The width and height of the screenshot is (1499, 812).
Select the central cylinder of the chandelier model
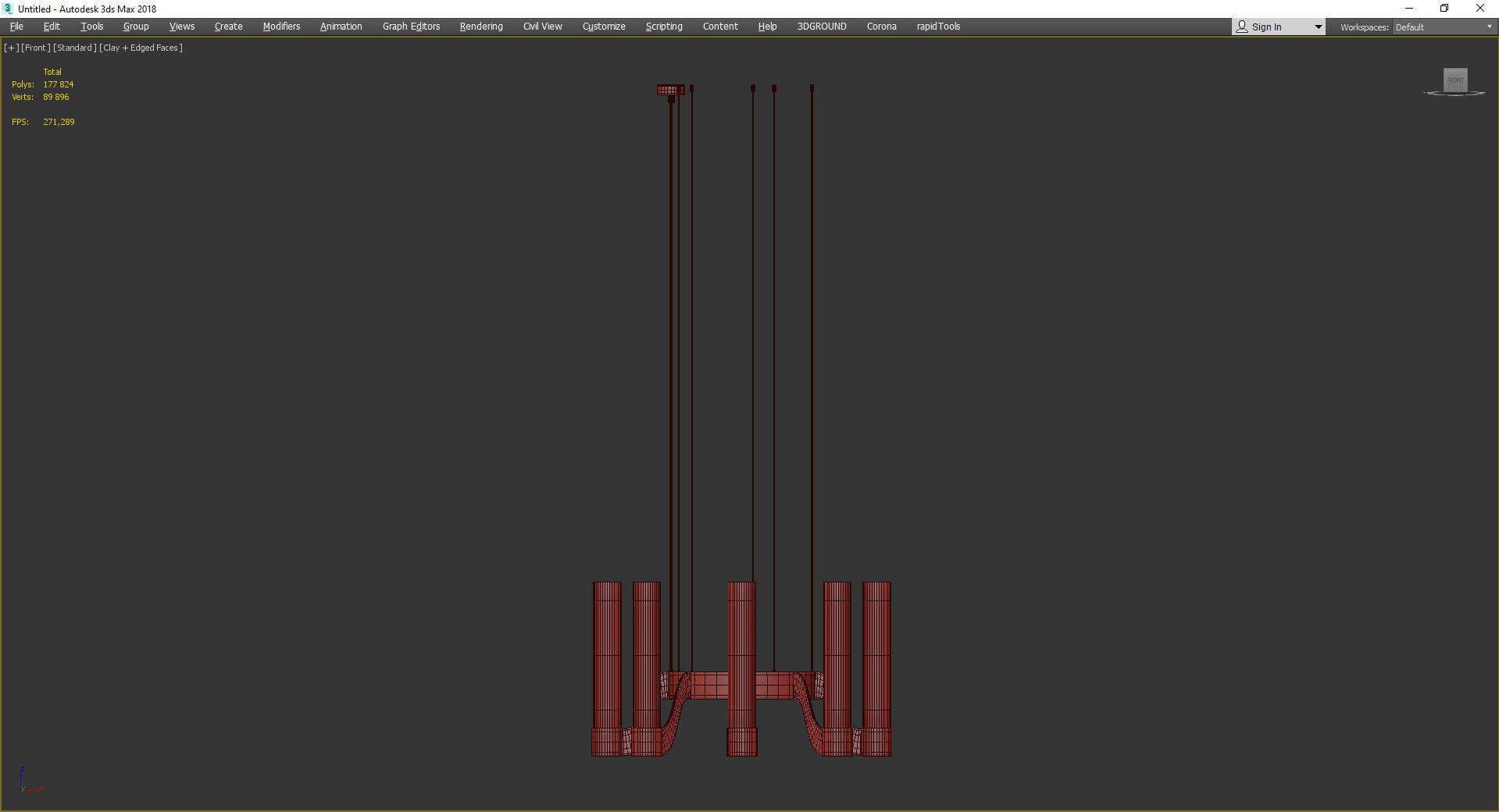pos(742,668)
